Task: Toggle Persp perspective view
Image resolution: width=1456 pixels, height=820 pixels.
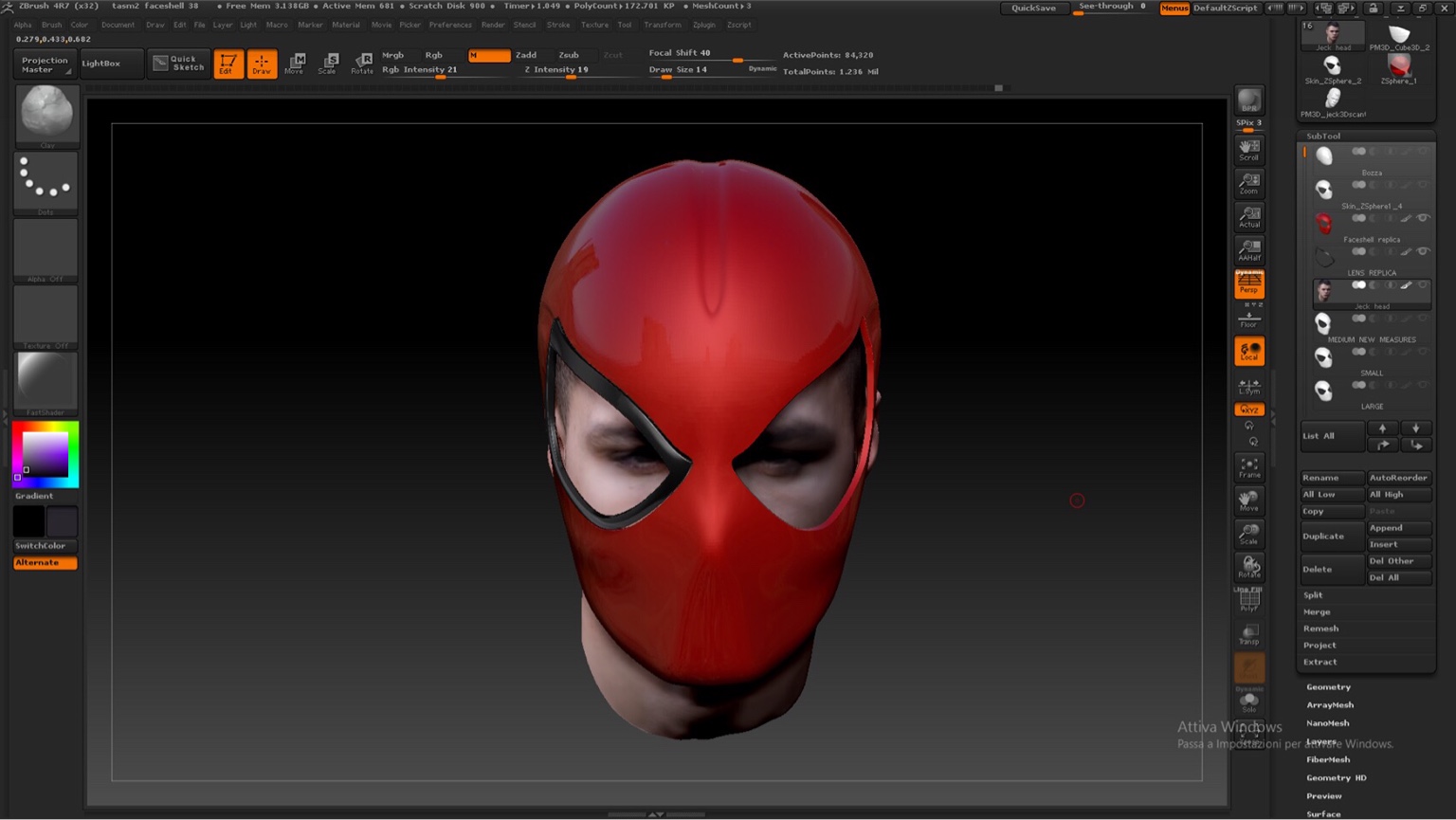Action: point(1249,283)
